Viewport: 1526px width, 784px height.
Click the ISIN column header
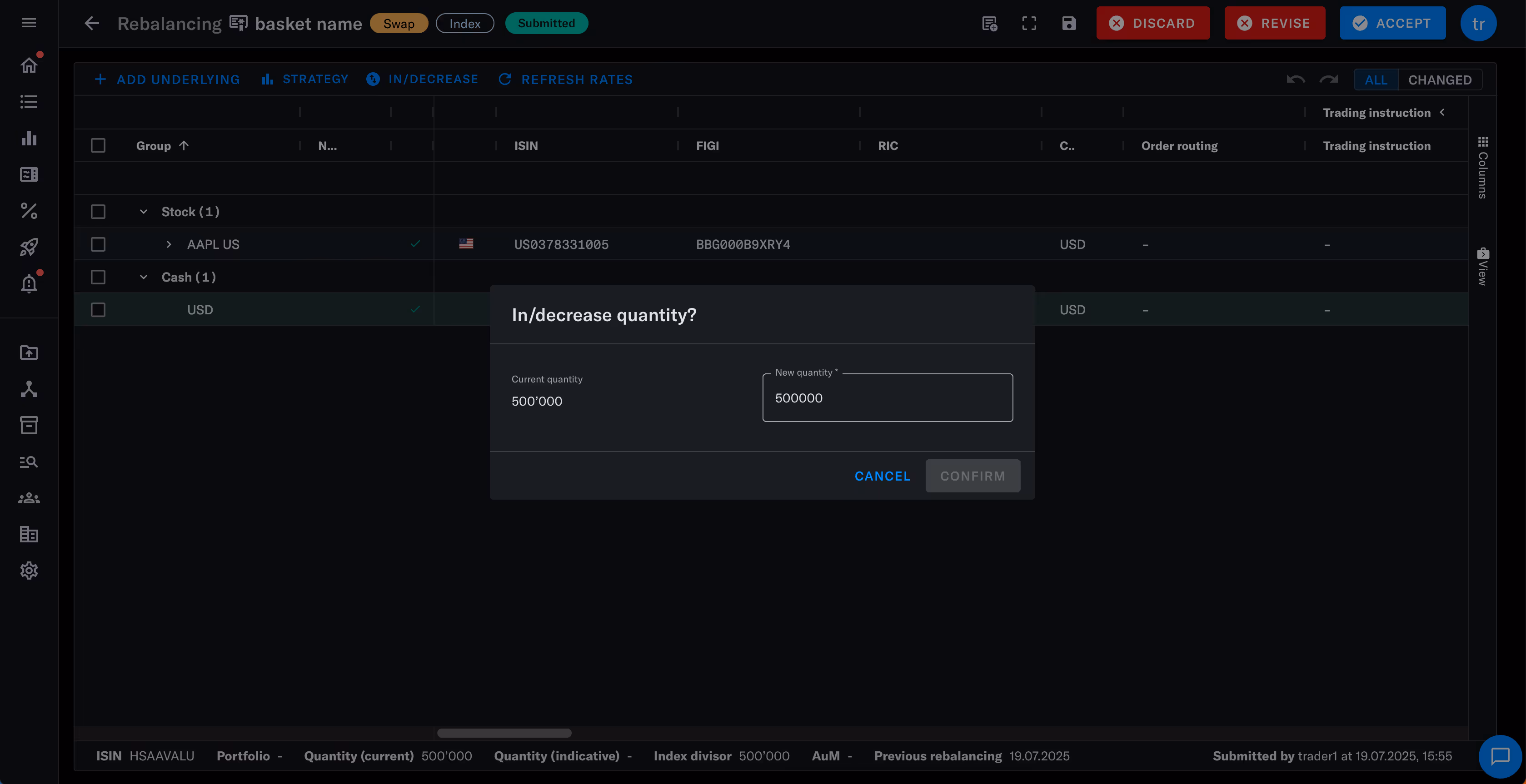pyautogui.click(x=526, y=146)
